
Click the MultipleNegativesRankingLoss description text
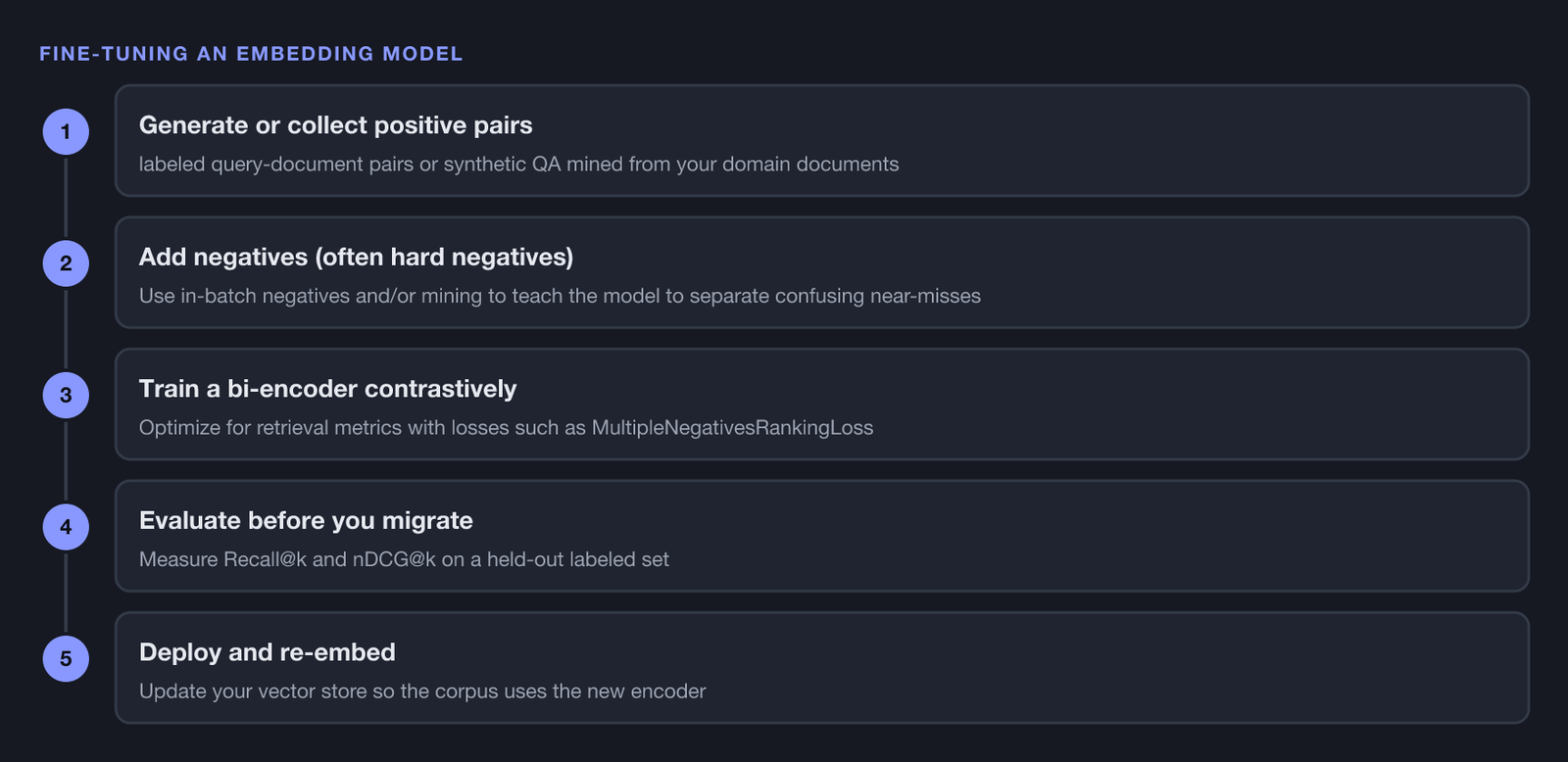506,427
